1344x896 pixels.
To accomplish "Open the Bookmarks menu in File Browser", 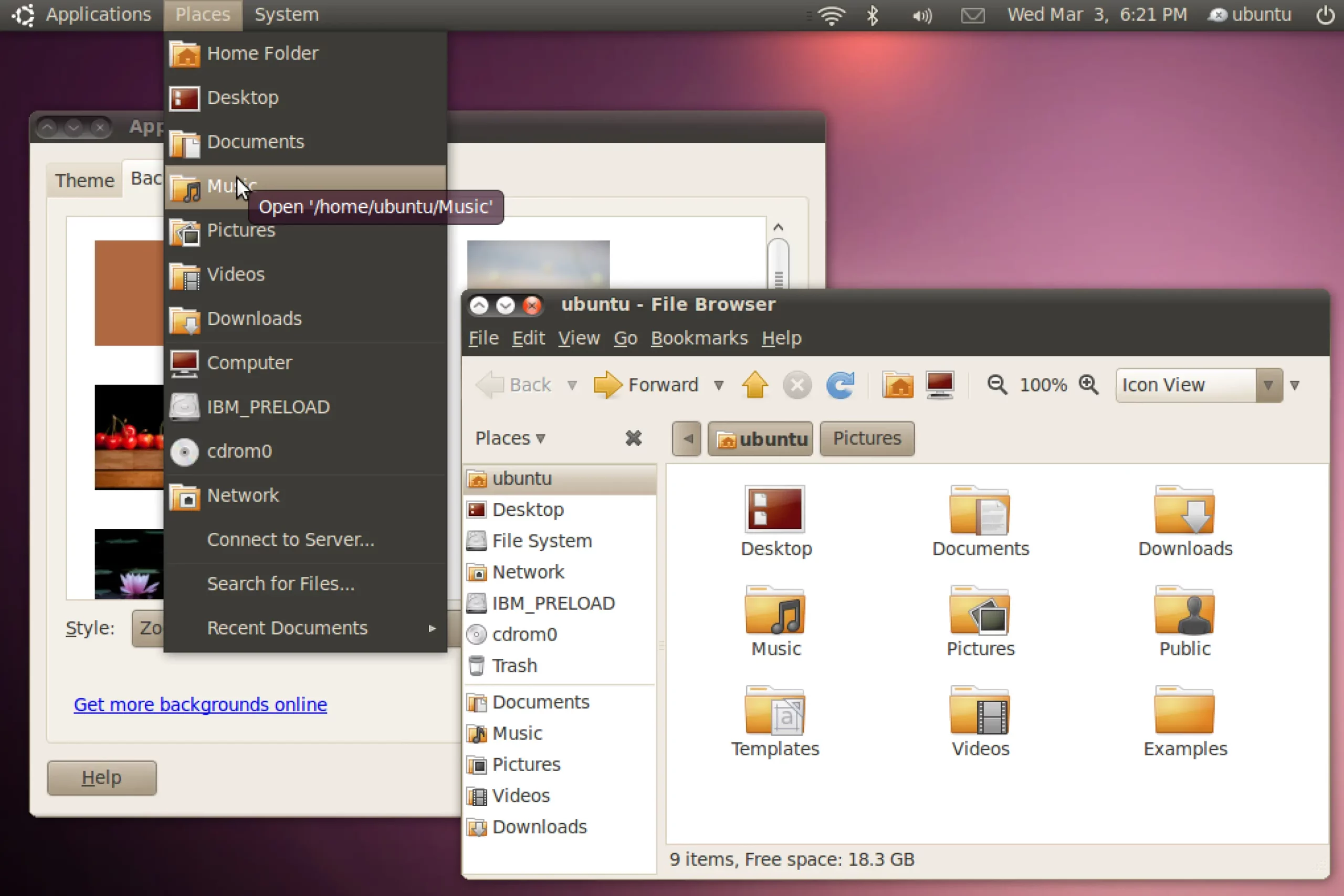I will pyautogui.click(x=699, y=338).
